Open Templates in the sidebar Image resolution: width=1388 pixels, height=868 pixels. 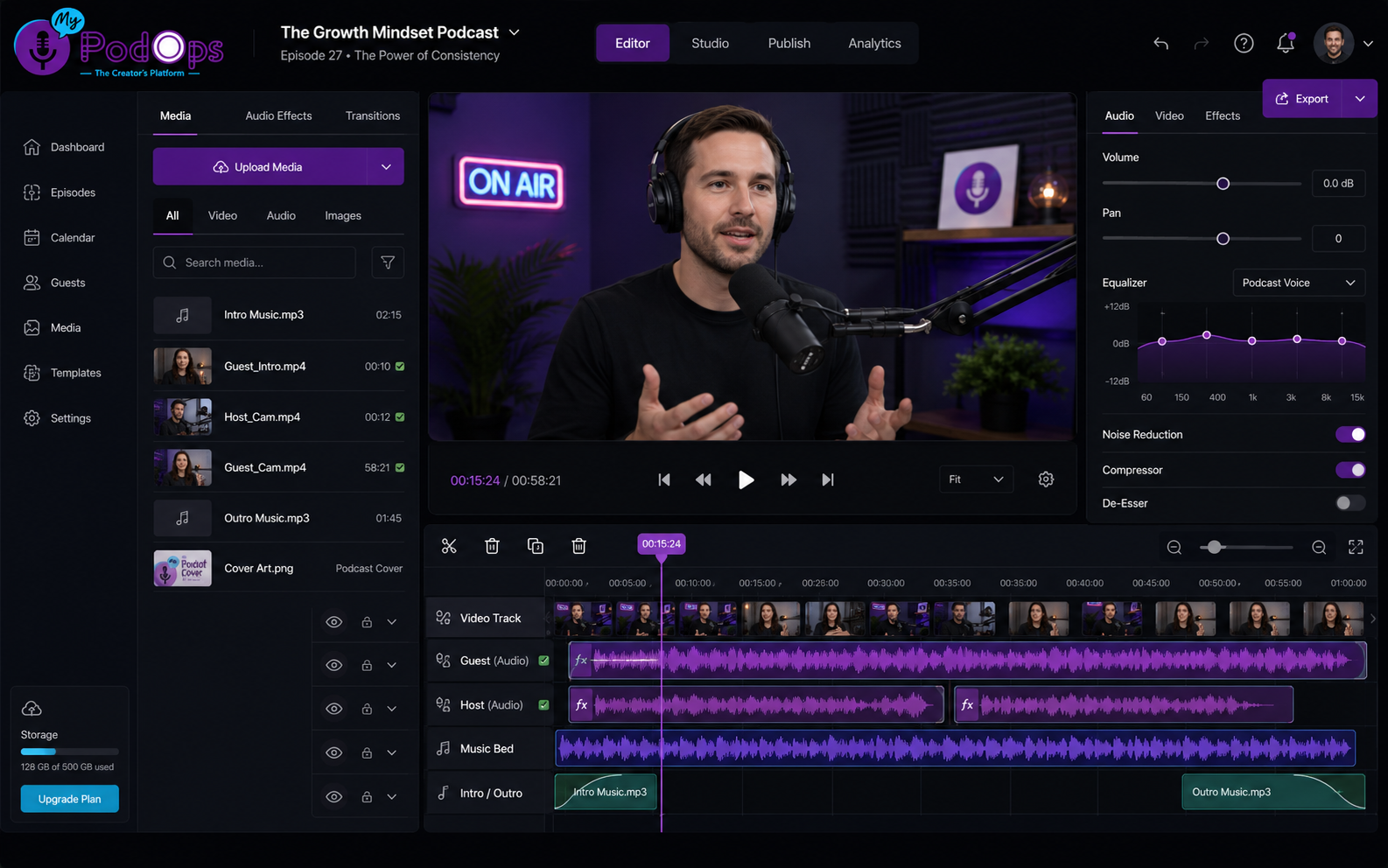[x=63, y=373]
